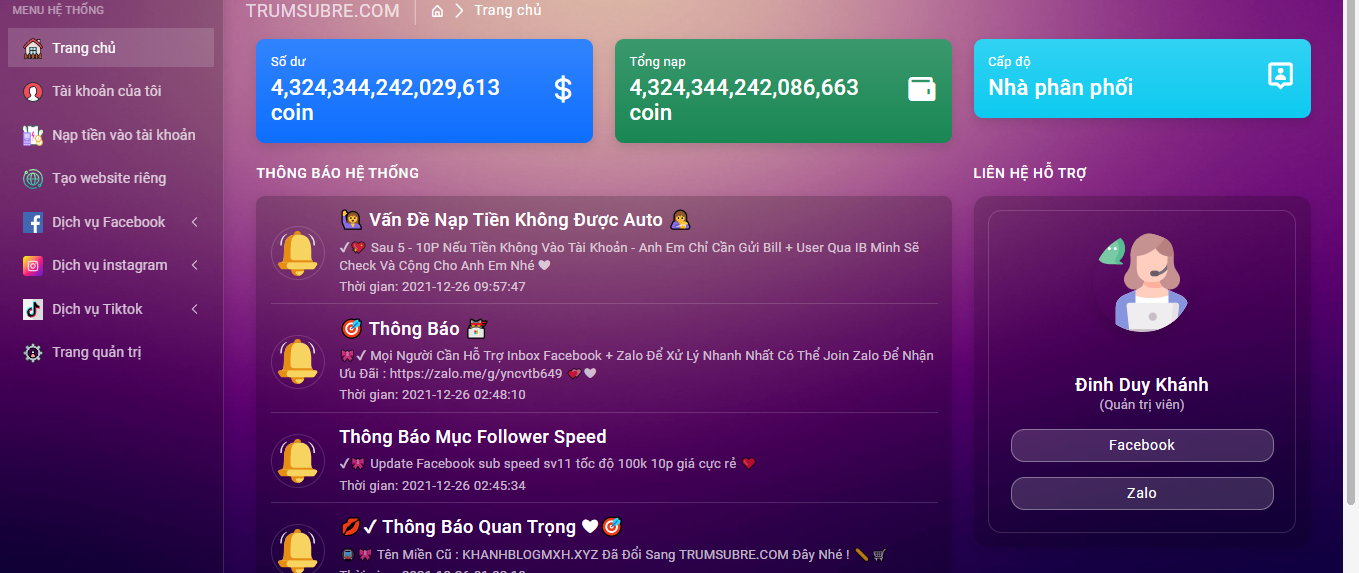Open Trang quản trị menu item
1359x573 pixels.
pos(111,352)
